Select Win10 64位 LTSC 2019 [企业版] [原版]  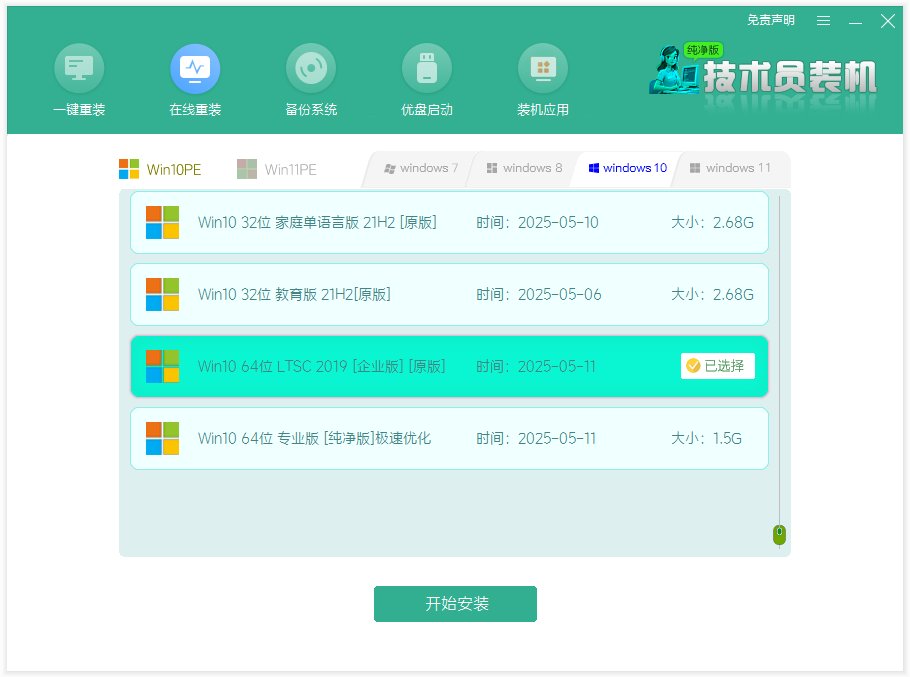[x=449, y=367]
